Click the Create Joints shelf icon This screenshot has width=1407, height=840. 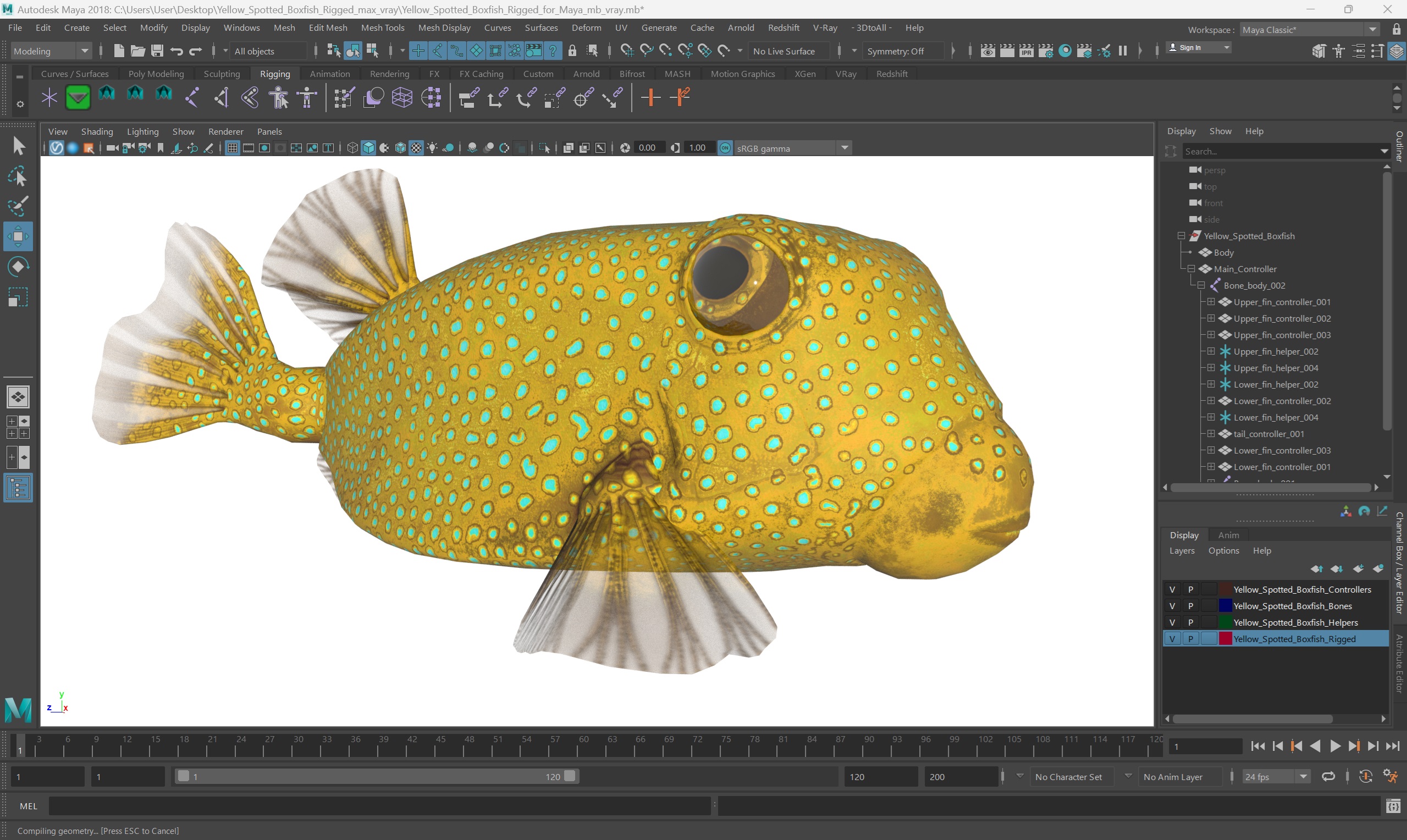point(192,97)
